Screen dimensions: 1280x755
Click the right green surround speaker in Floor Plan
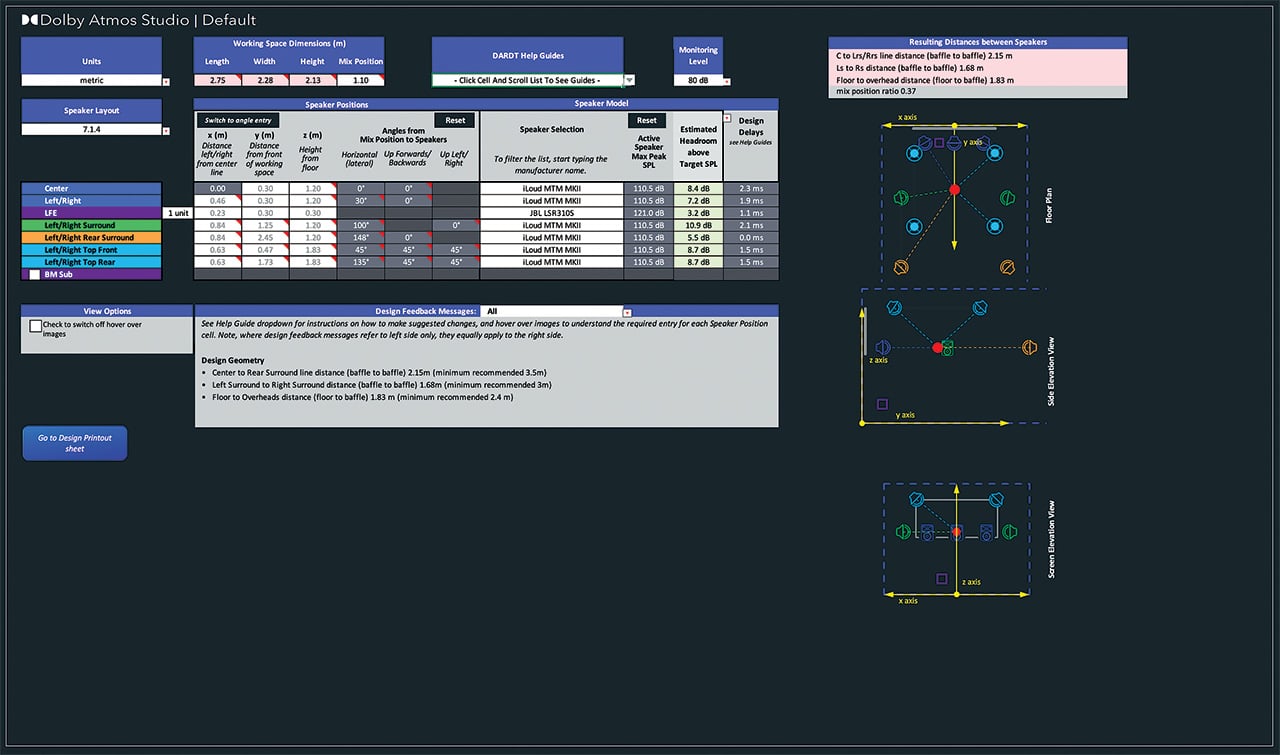(1008, 198)
